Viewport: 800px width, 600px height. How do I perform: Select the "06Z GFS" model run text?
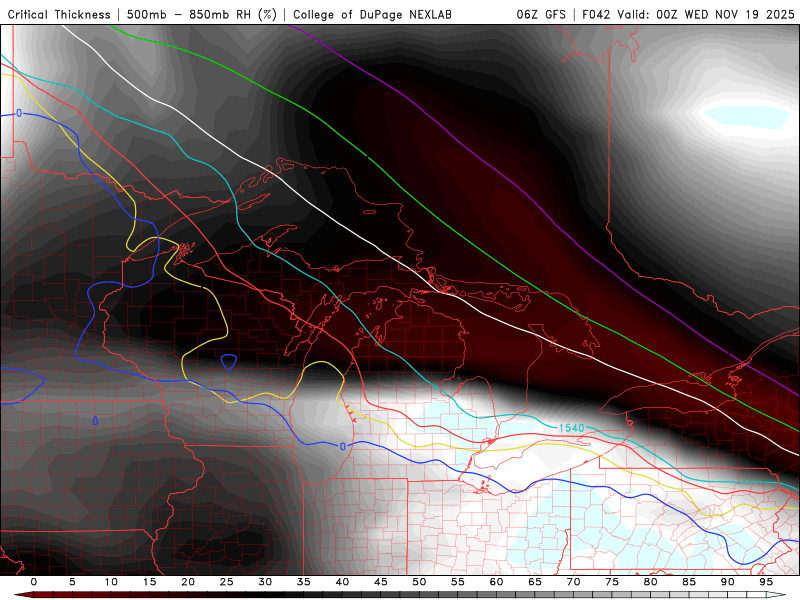(x=541, y=14)
